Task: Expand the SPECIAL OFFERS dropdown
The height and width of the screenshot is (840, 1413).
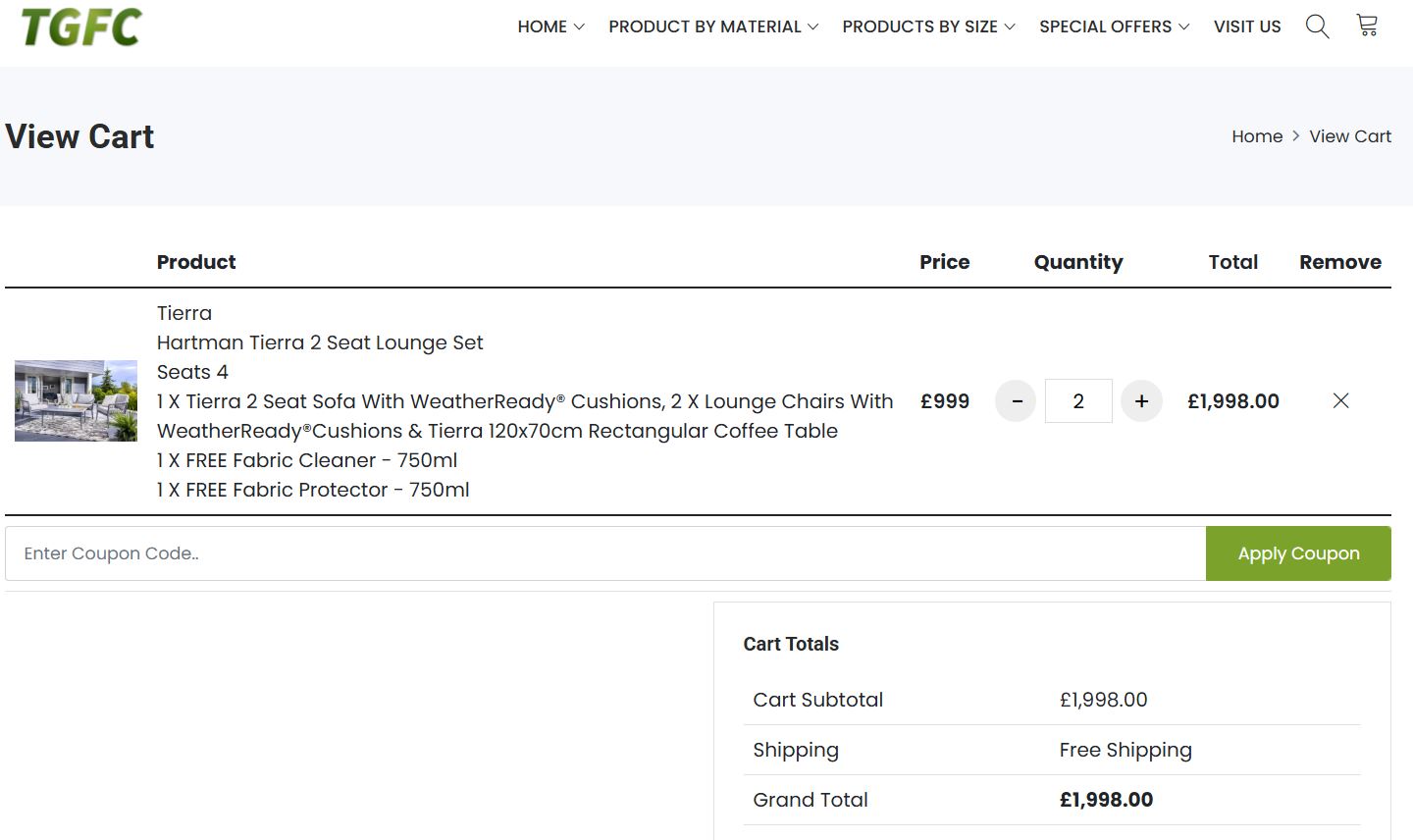Action: point(1185,27)
